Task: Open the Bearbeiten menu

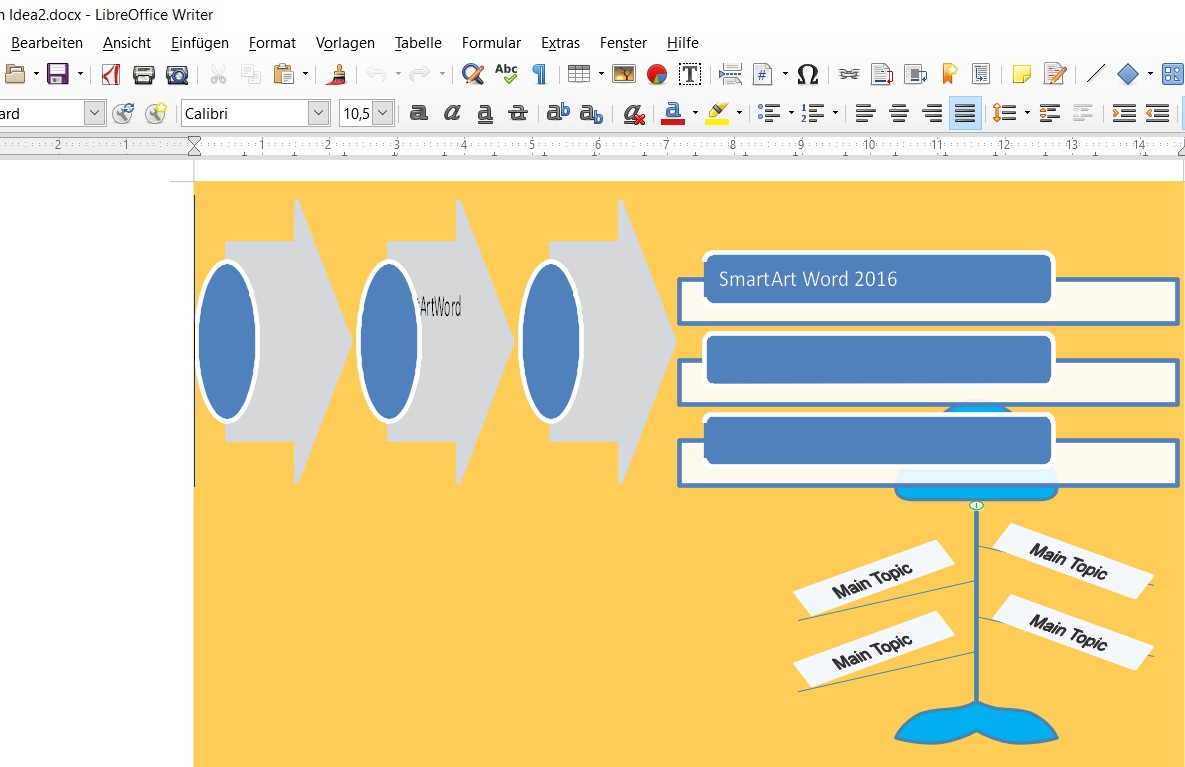Action: coord(47,43)
